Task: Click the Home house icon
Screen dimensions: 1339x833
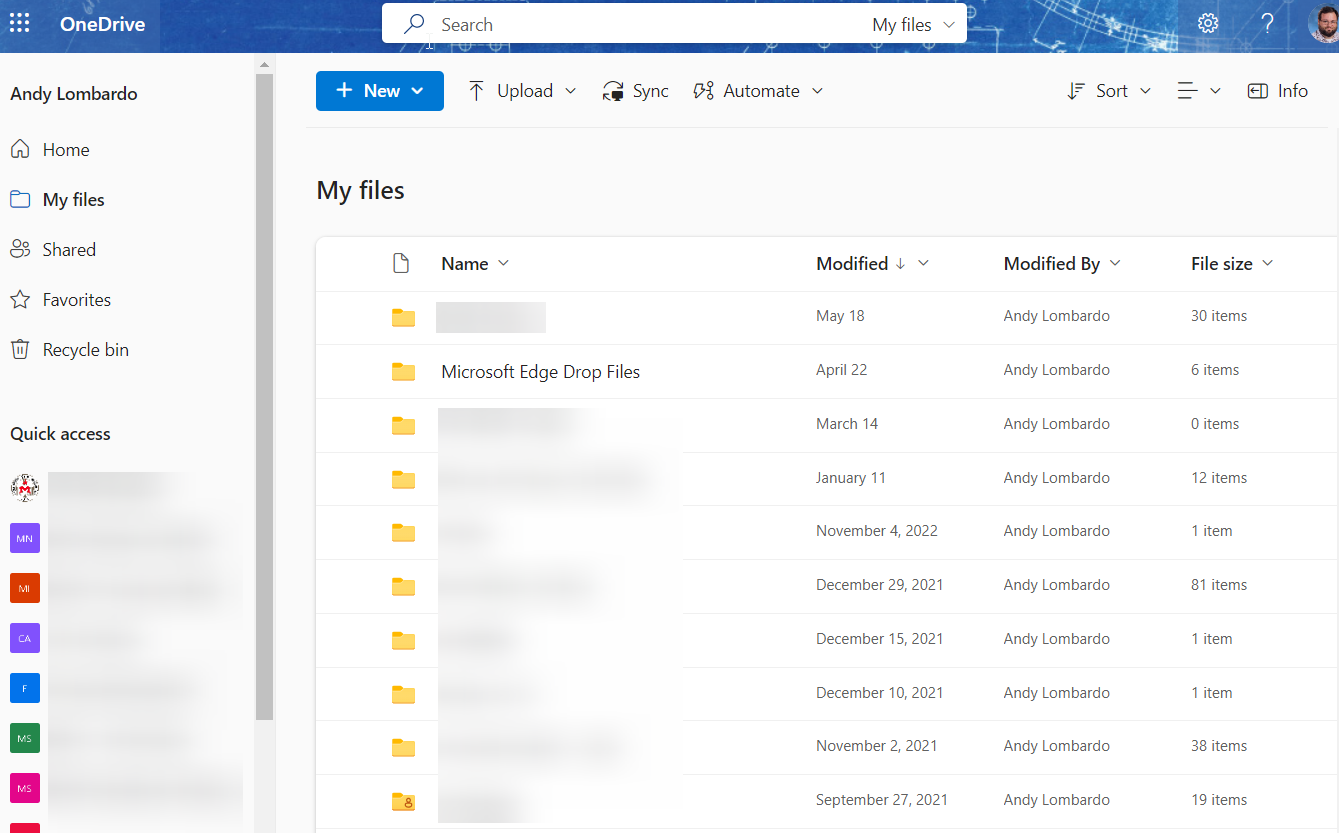Action: (x=20, y=150)
